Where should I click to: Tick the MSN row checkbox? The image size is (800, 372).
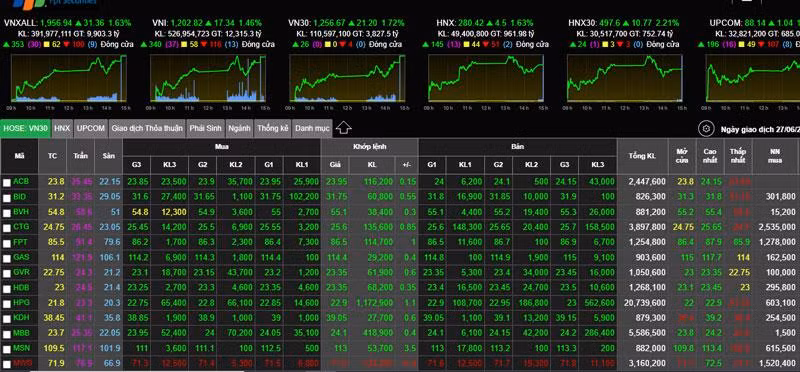tap(6, 350)
